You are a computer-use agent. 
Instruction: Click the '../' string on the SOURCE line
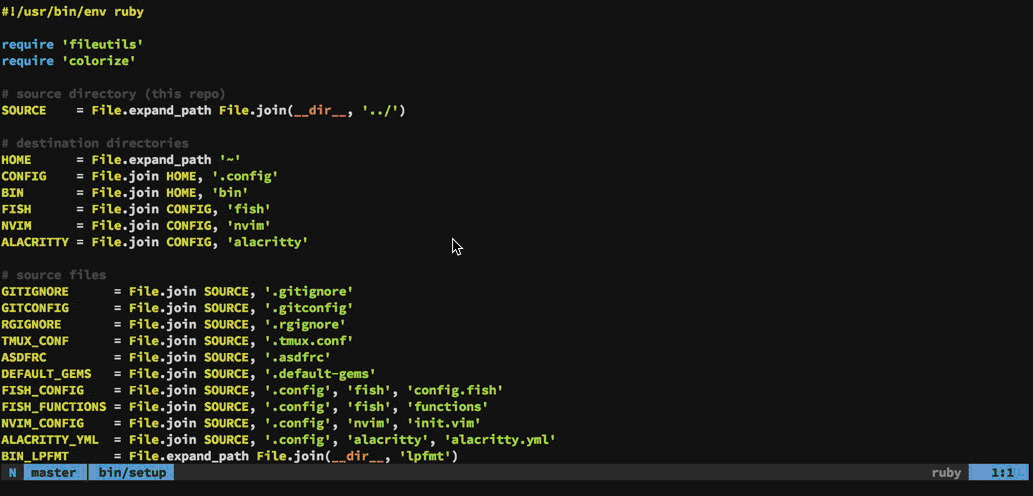coord(380,111)
